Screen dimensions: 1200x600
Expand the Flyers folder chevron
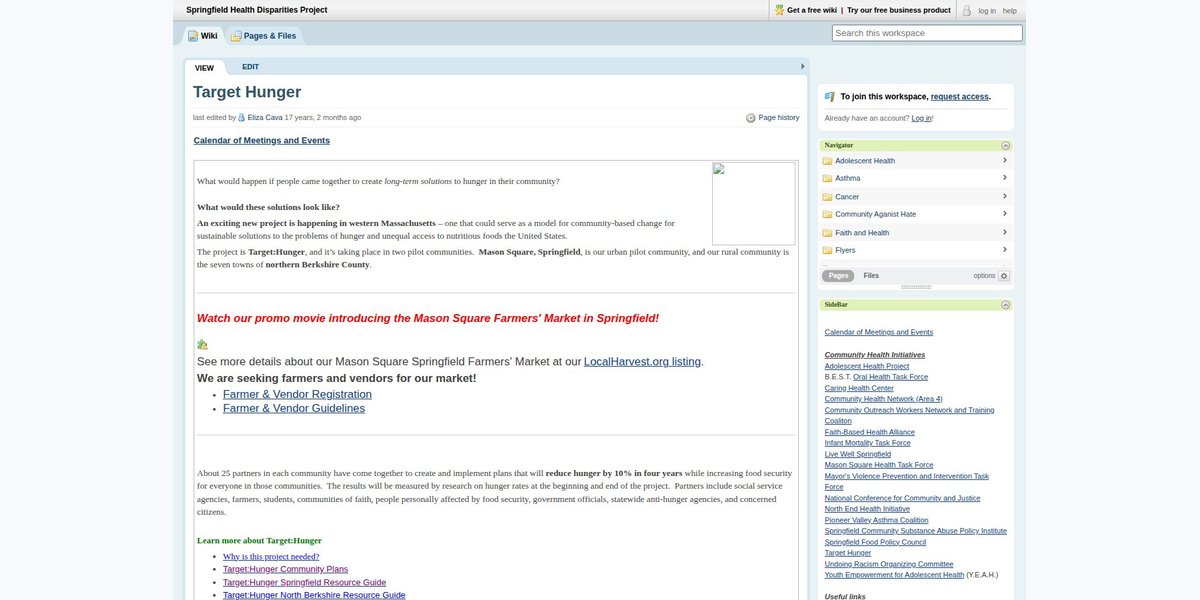pyautogui.click(x=1005, y=250)
